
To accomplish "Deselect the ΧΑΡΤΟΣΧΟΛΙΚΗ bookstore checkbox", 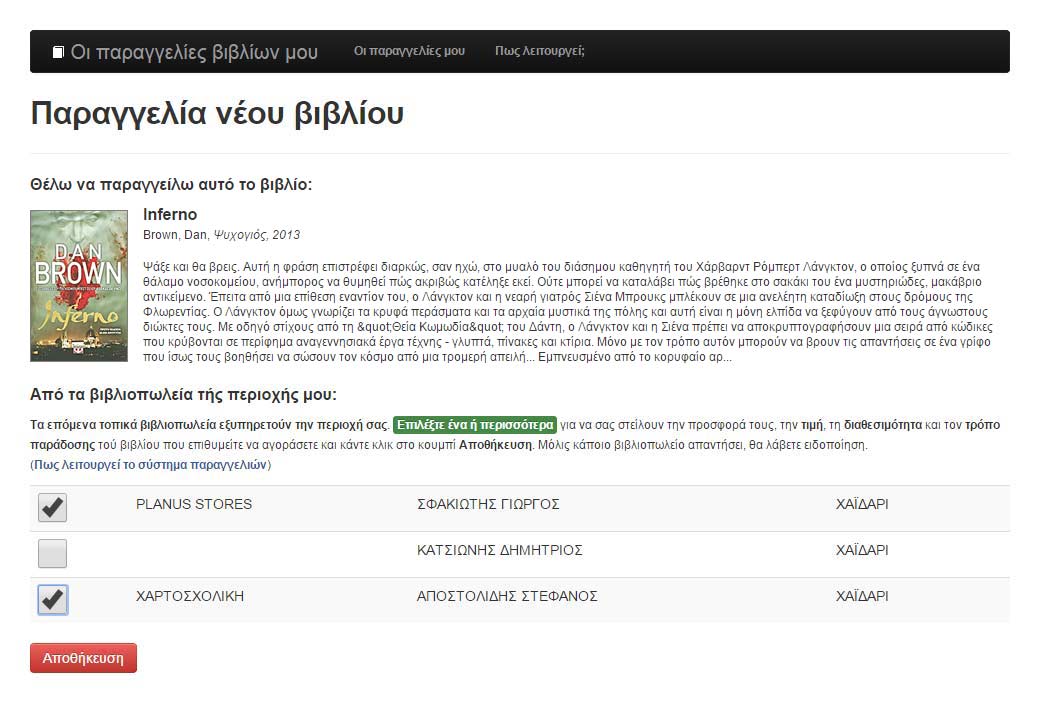I will coord(52,599).
